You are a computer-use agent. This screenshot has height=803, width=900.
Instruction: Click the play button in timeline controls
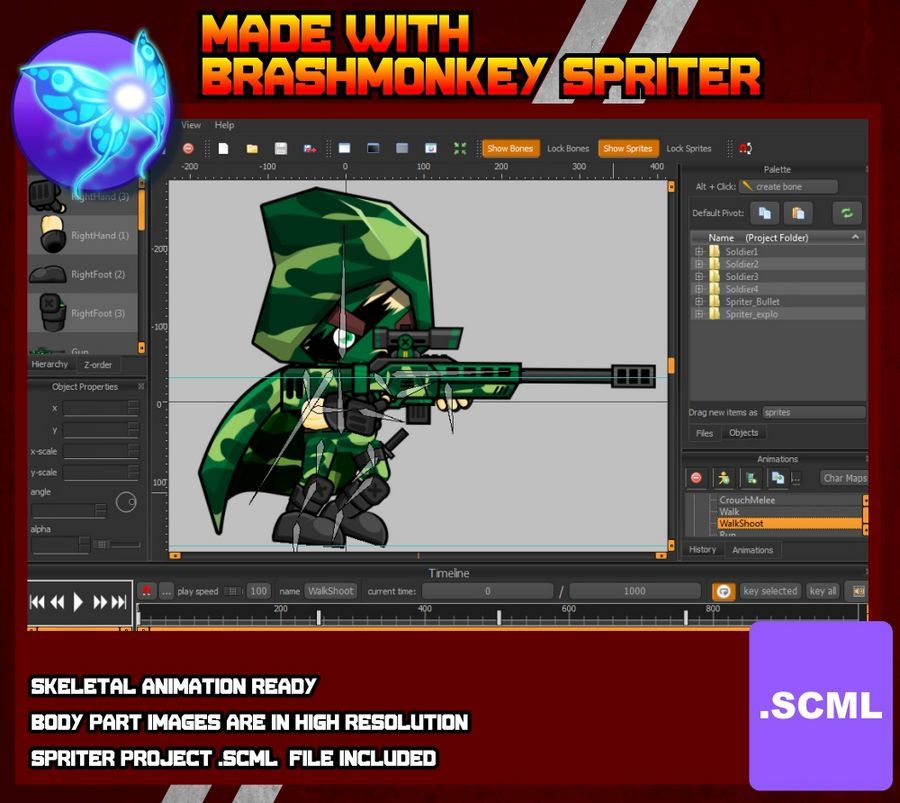coord(79,602)
